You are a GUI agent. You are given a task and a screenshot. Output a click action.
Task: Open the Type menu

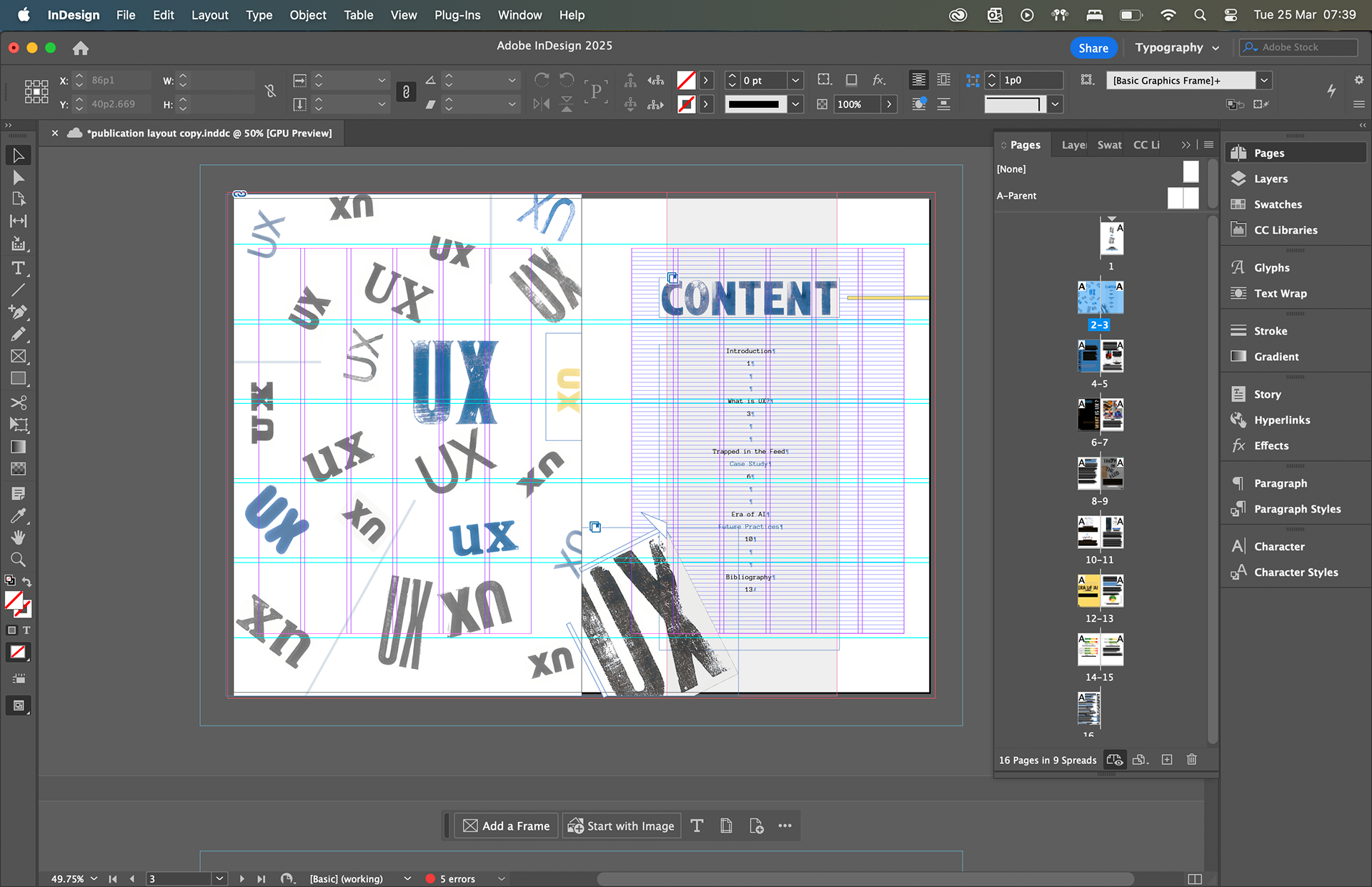pyautogui.click(x=259, y=15)
